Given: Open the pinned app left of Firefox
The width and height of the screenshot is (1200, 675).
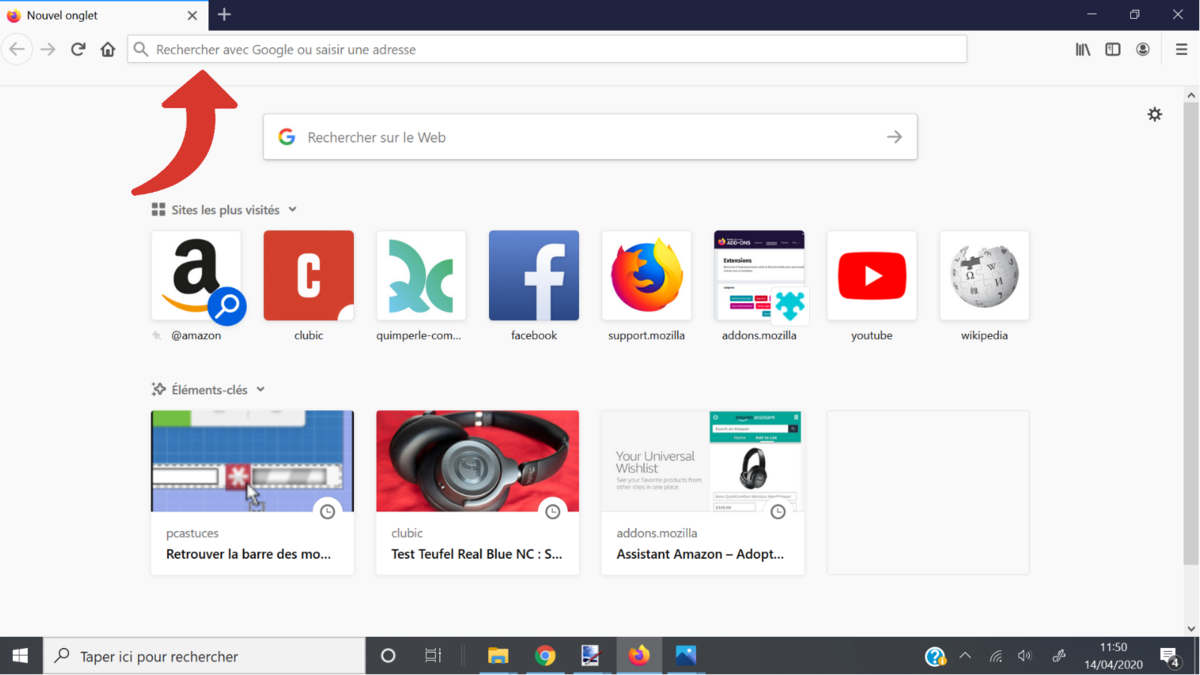Looking at the screenshot, I should [591, 656].
